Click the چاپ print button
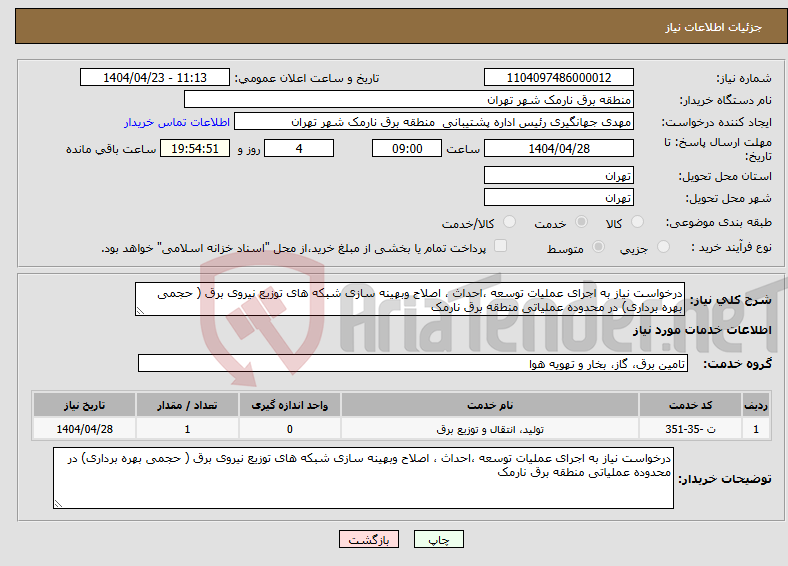This screenshot has width=788, height=566. click(439, 539)
